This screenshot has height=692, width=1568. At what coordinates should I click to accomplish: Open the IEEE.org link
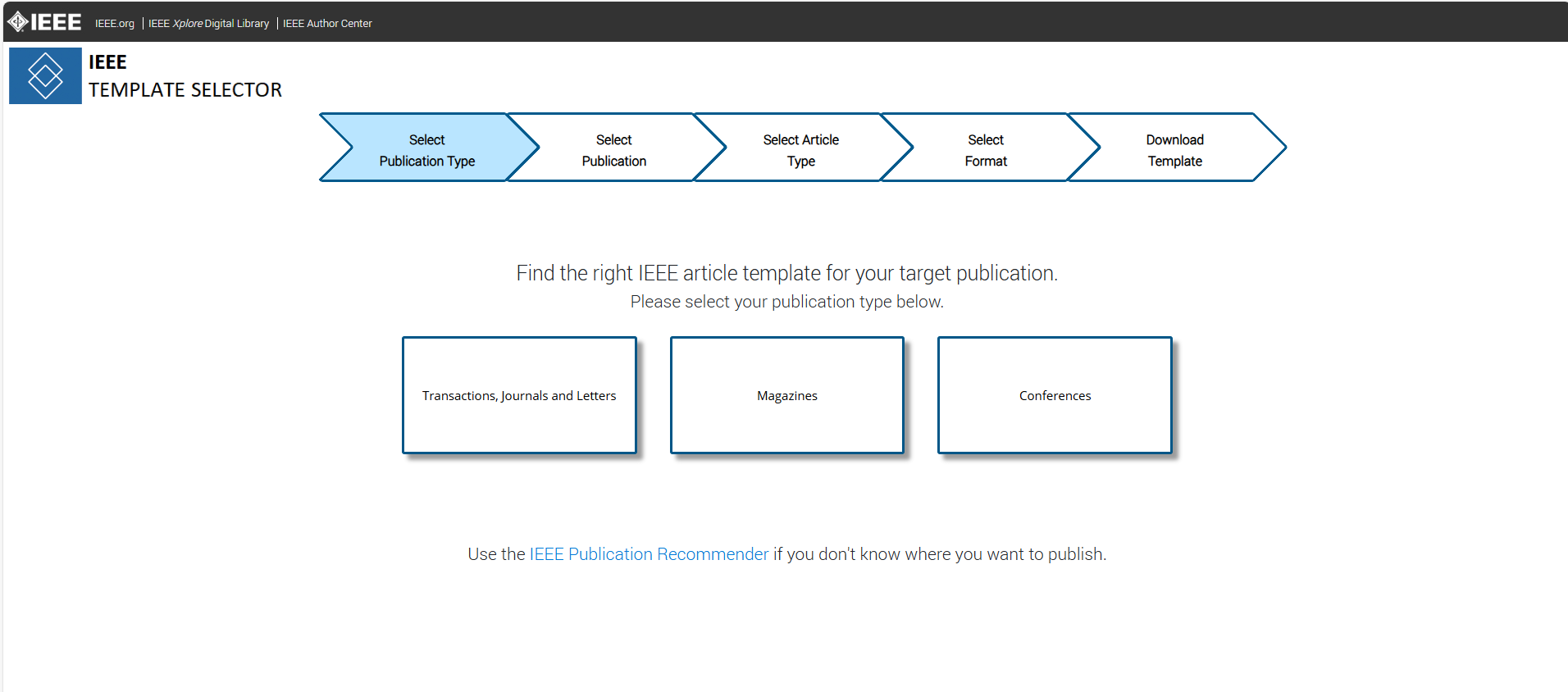[115, 24]
